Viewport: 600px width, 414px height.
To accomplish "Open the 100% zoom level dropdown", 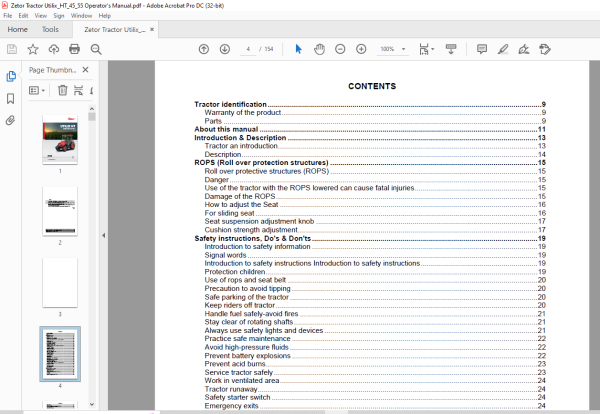I will point(393,49).
